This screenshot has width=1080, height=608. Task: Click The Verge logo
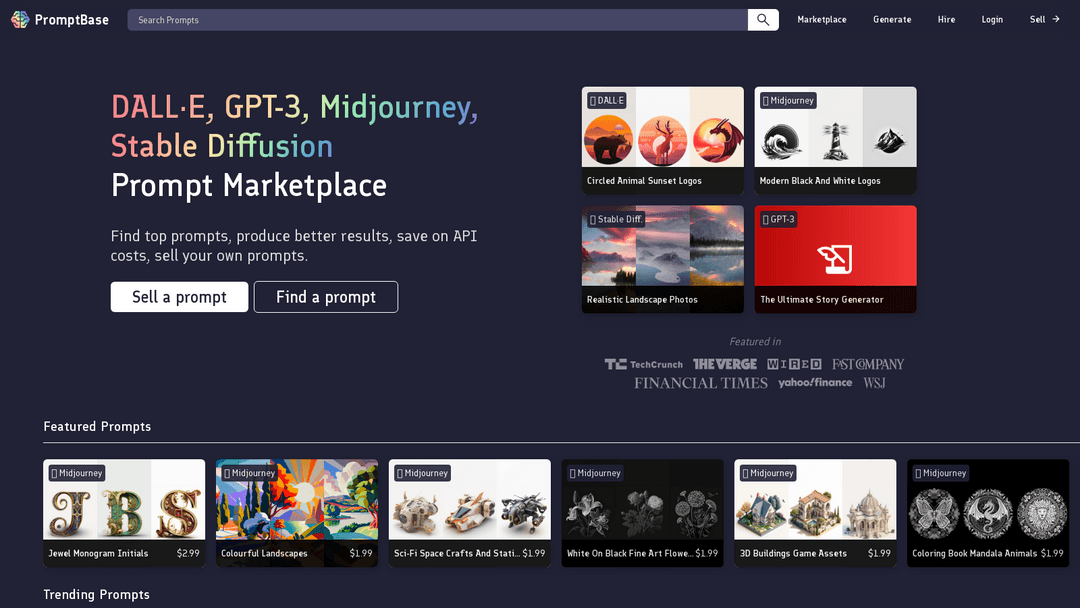[x=725, y=364]
